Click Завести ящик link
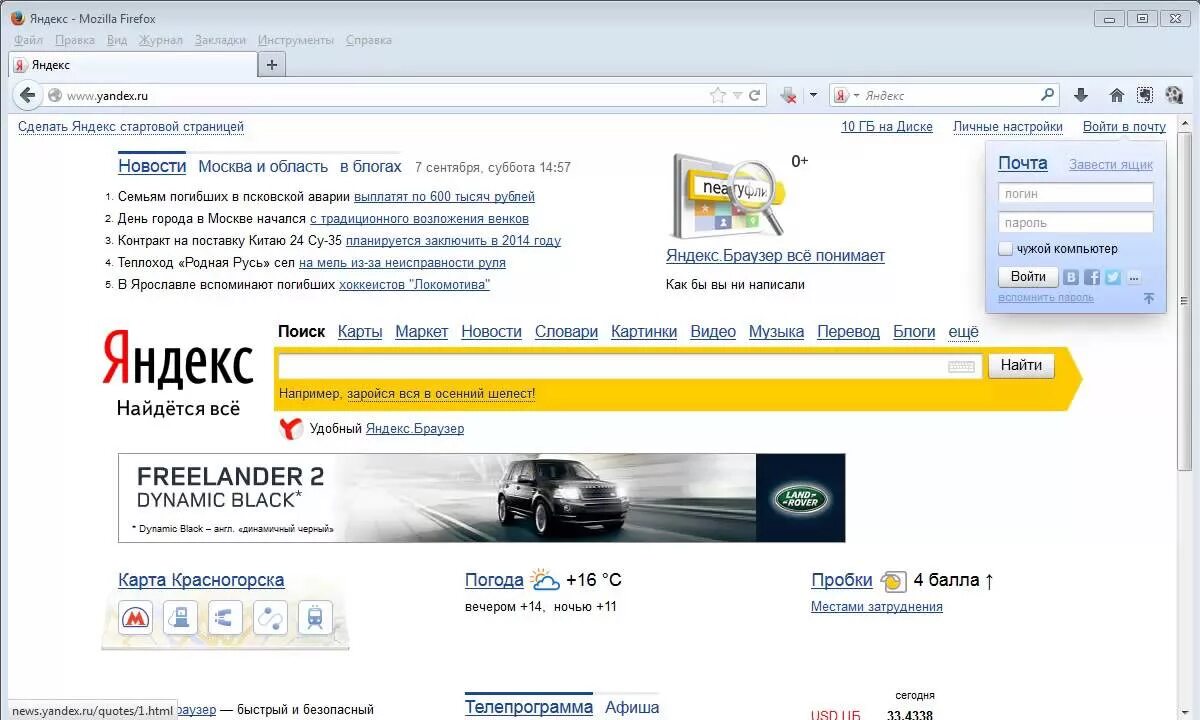 click(1111, 165)
